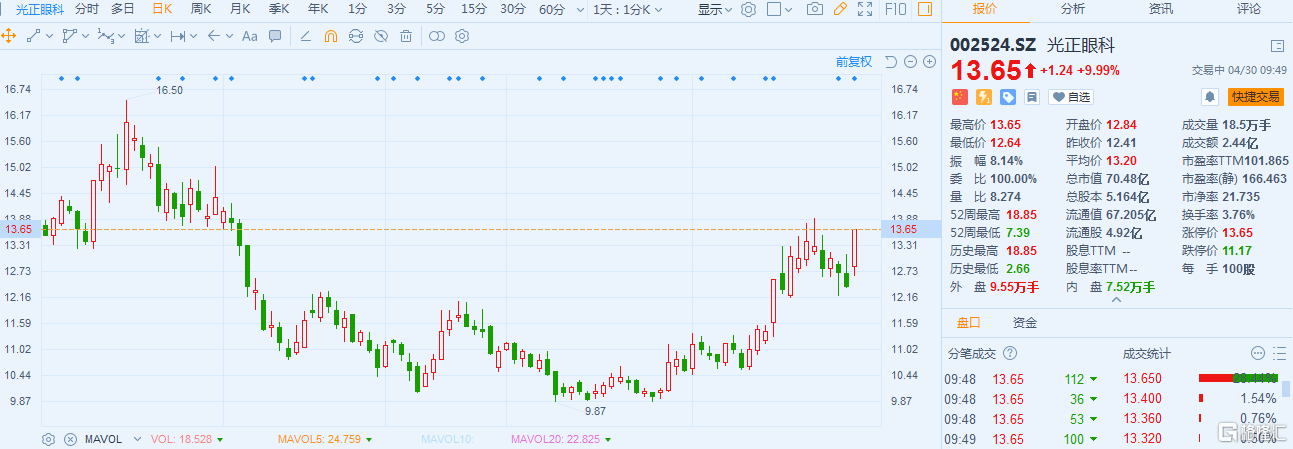Click the 光正眼科 stock name tab
Screen dimensions: 1293x449
[38, 9]
